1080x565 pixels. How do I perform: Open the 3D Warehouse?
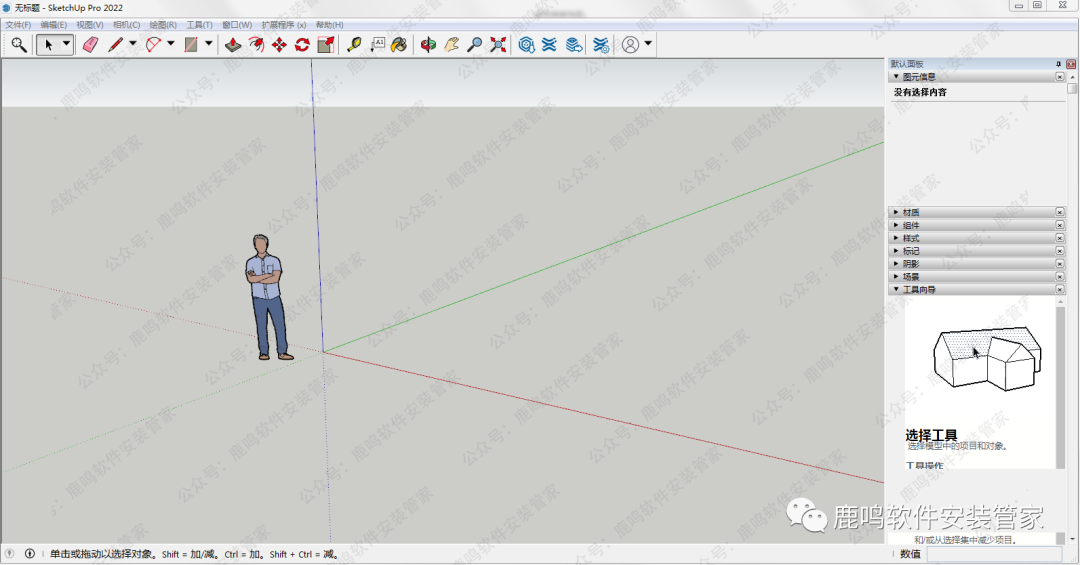click(526, 45)
